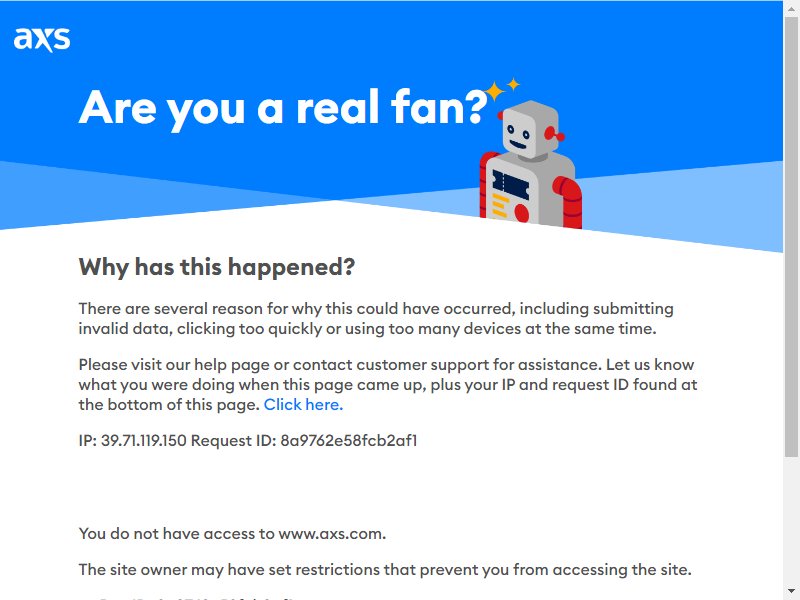Click the "Why has this happened?" heading
800x600 pixels.
216,267
